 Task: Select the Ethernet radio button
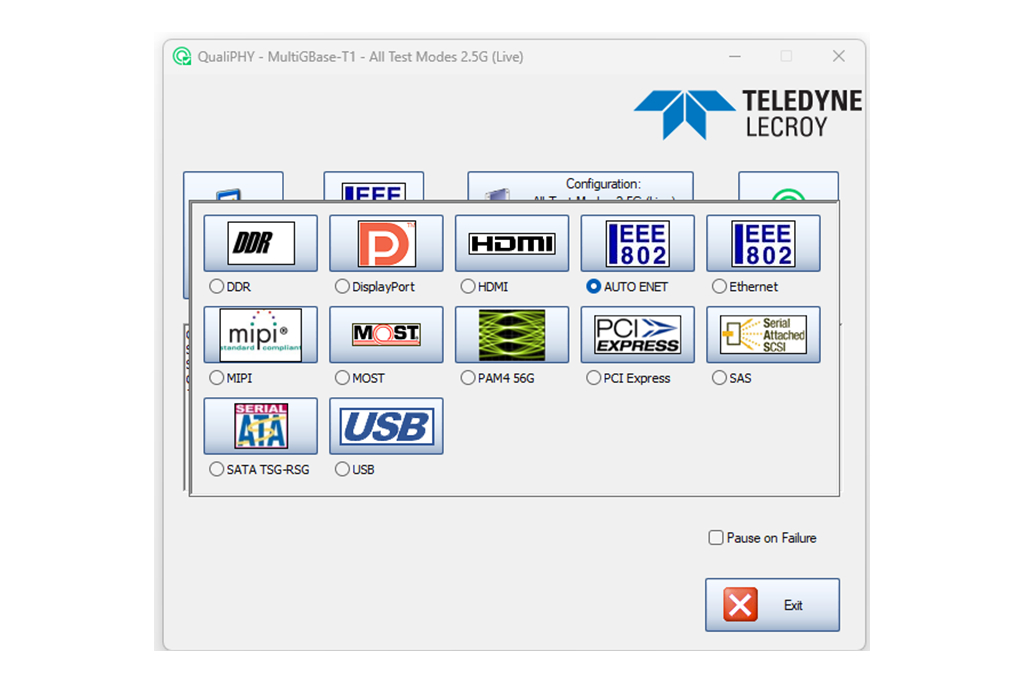click(719, 287)
